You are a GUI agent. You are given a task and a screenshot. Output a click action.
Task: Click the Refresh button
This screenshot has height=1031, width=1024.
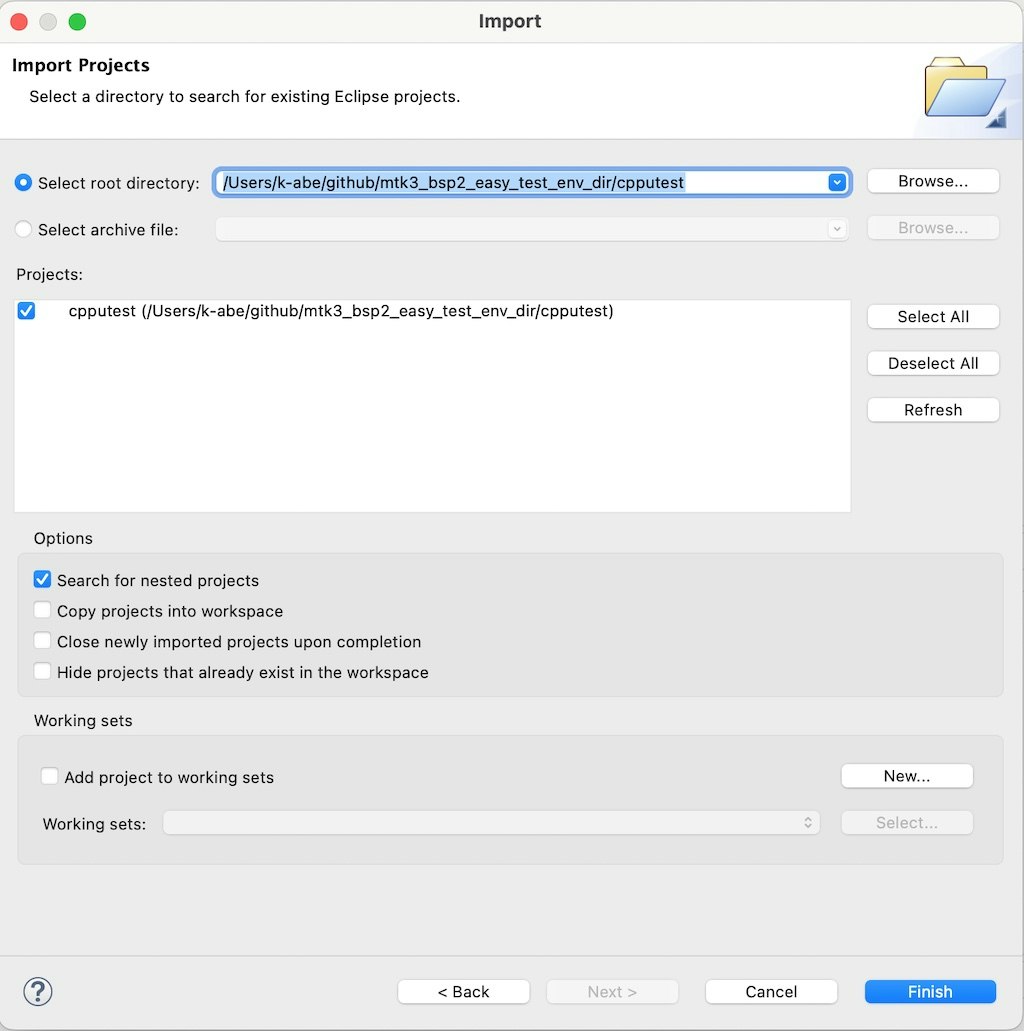pyautogui.click(x=932, y=409)
